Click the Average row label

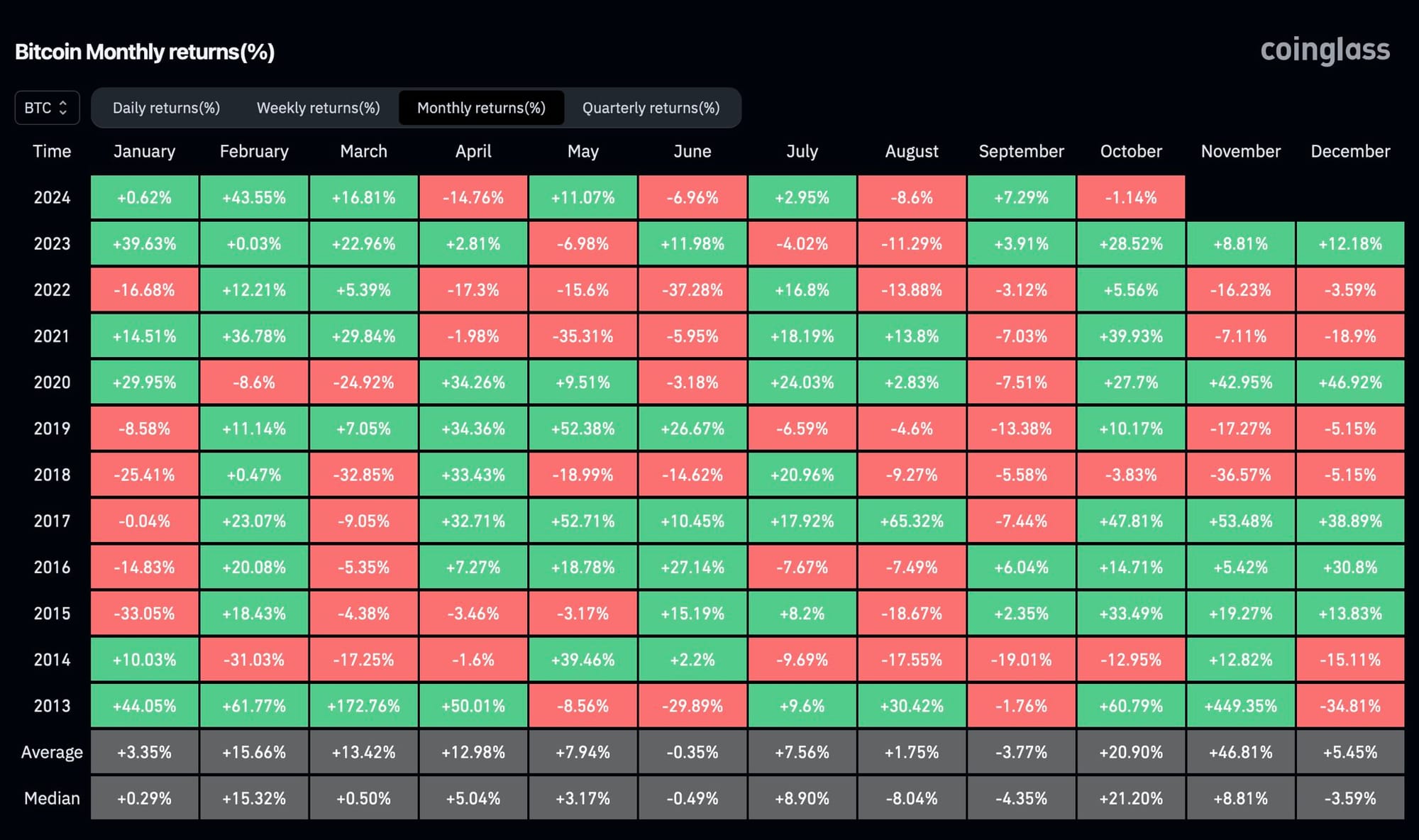tap(52, 752)
